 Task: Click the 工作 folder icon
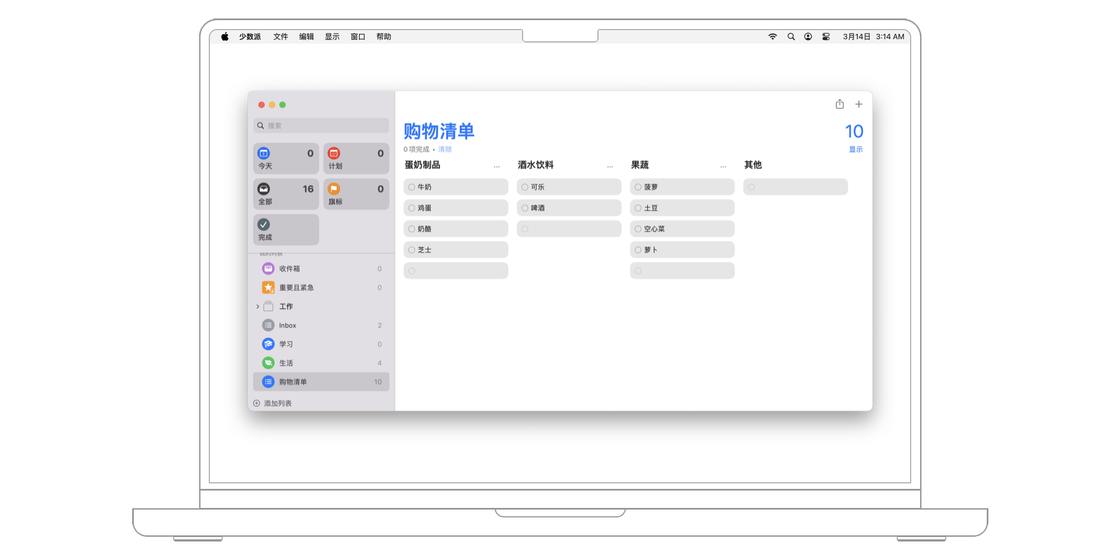[x=268, y=306]
